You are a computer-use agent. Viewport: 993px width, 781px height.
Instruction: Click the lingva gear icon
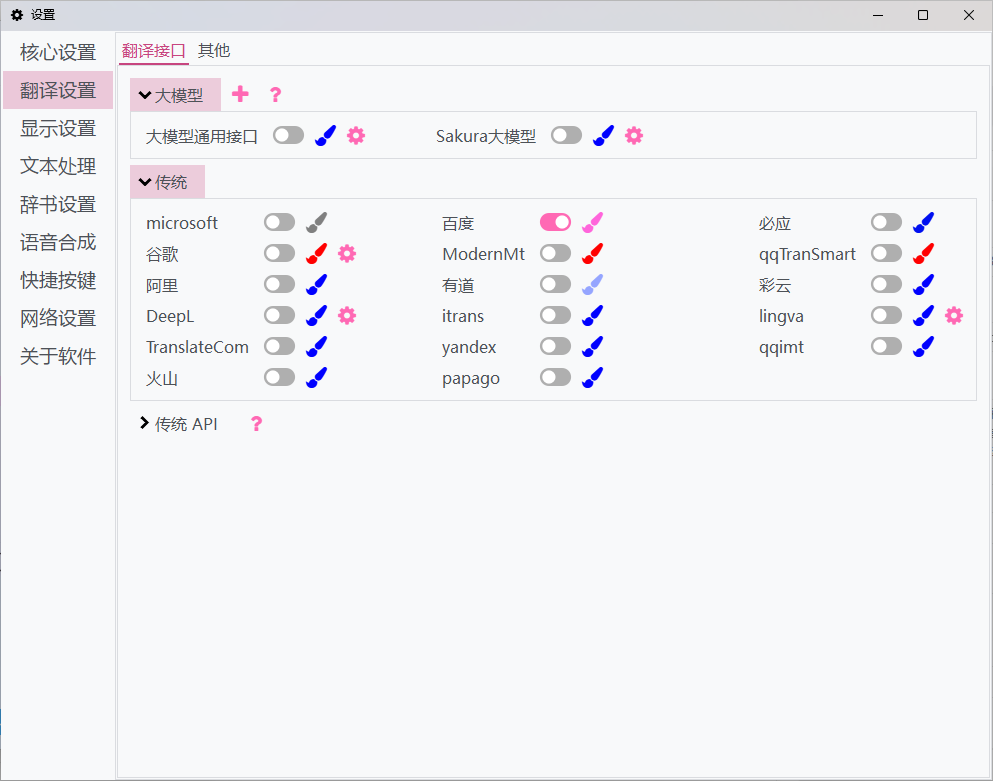coord(954,315)
